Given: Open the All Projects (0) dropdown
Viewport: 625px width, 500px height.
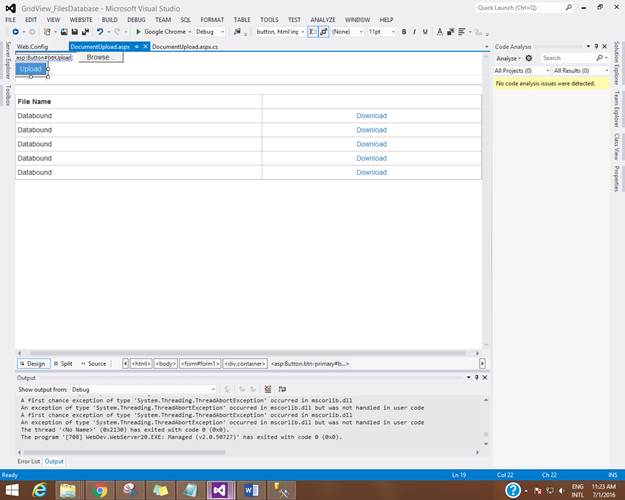Looking at the screenshot, I should point(522,71).
